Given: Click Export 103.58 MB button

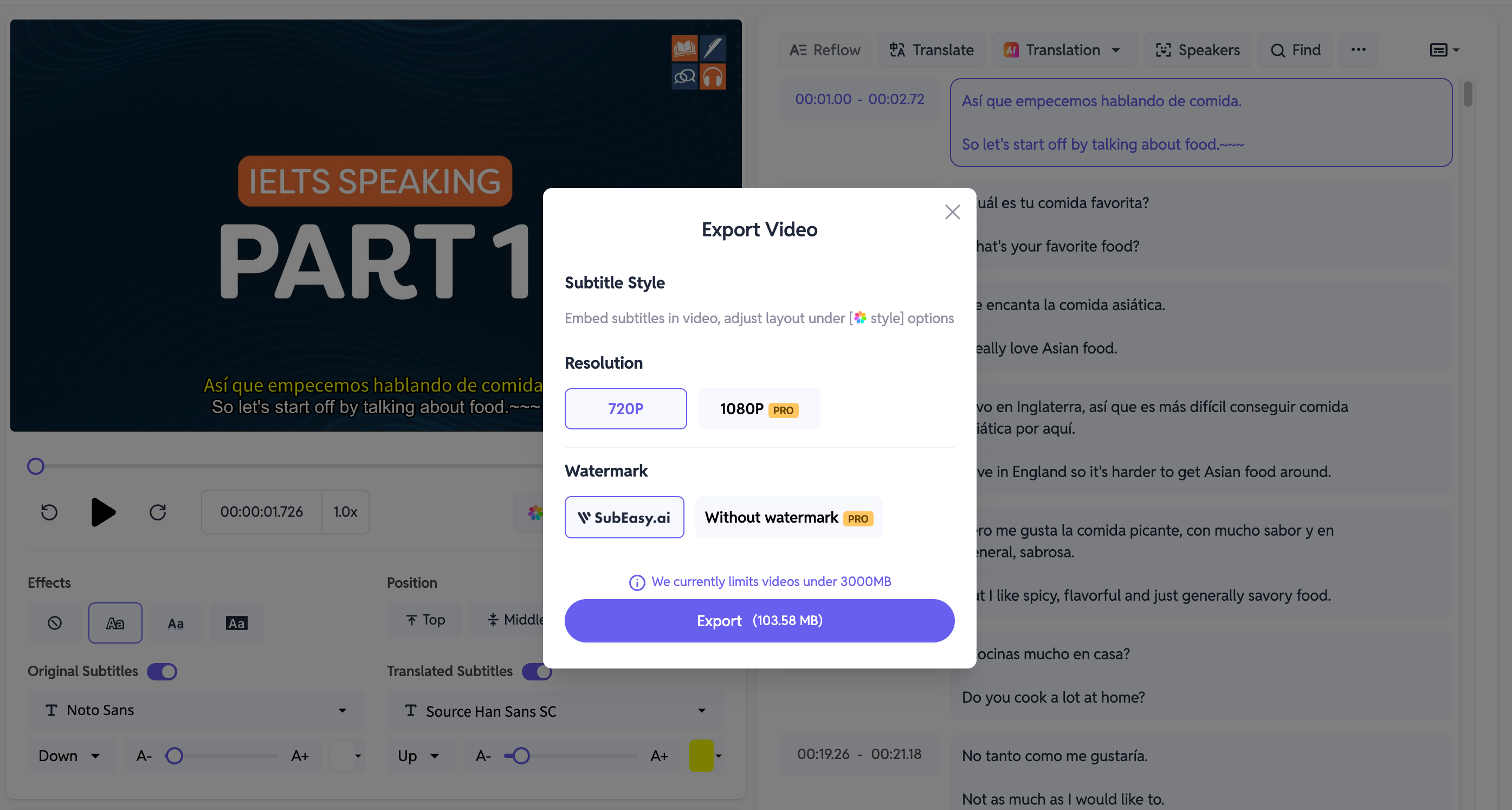Looking at the screenshot, I should (759, 620).
